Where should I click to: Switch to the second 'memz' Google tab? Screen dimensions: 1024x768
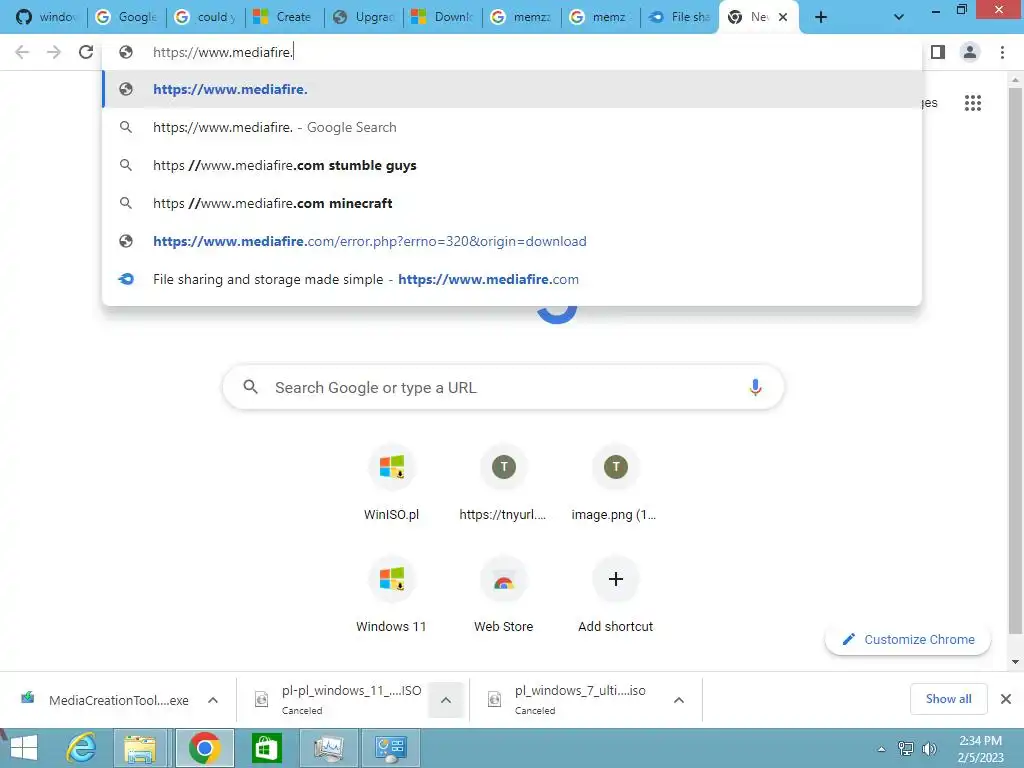[x=601, y=17]
